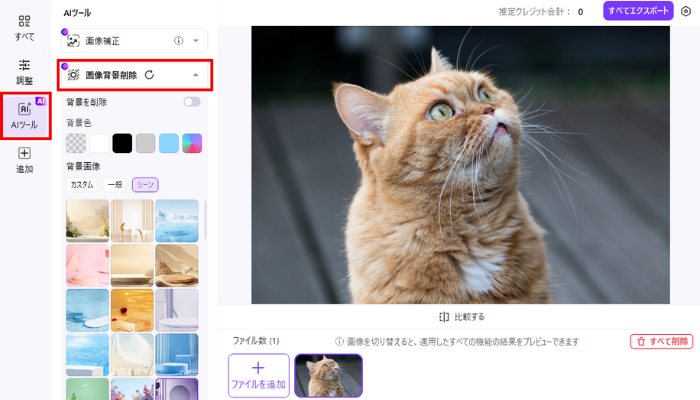Open the gradient custom color picker
700x400 pixels.
(192, 143)
